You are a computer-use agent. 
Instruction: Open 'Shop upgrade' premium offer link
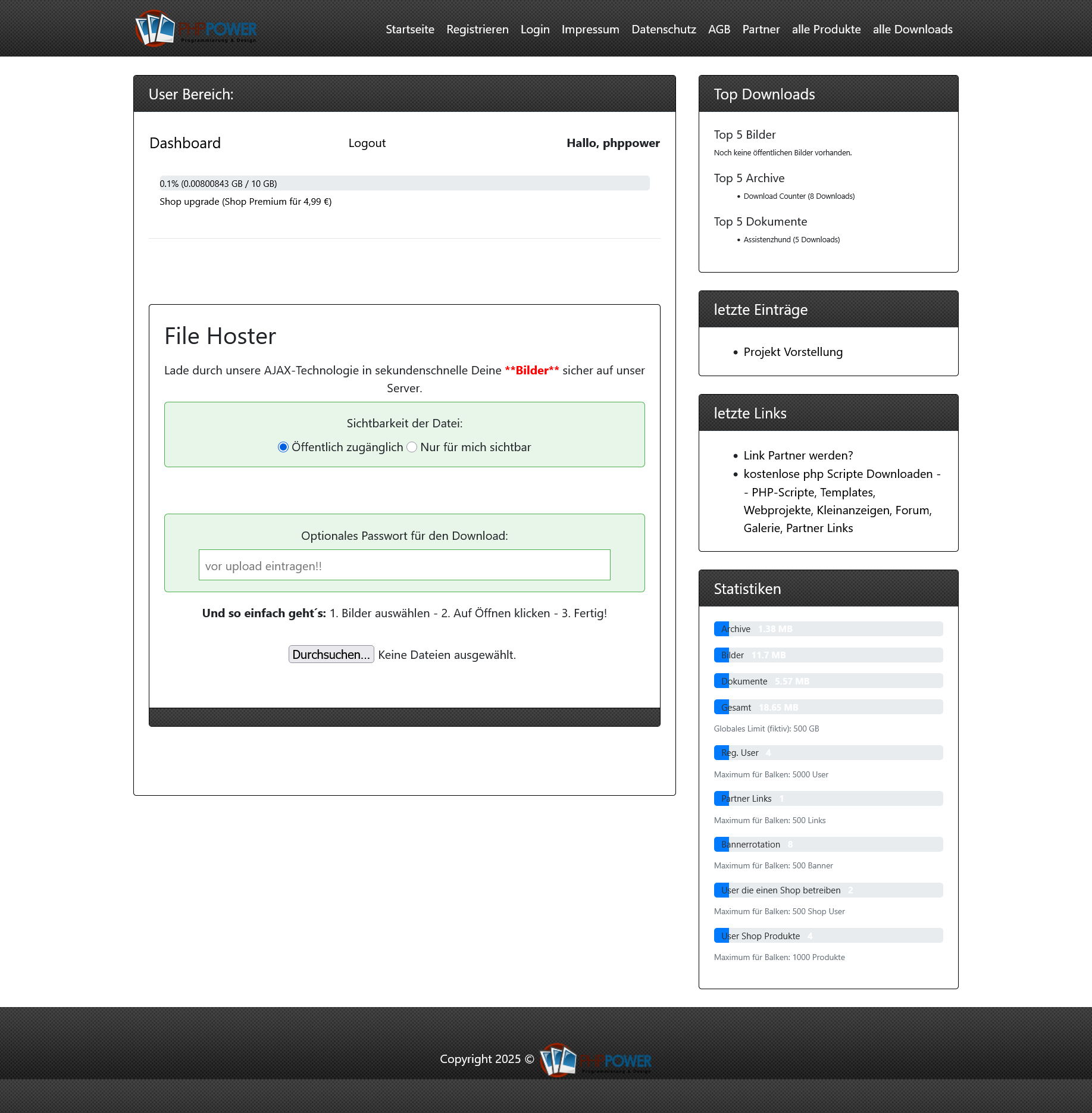245,201
